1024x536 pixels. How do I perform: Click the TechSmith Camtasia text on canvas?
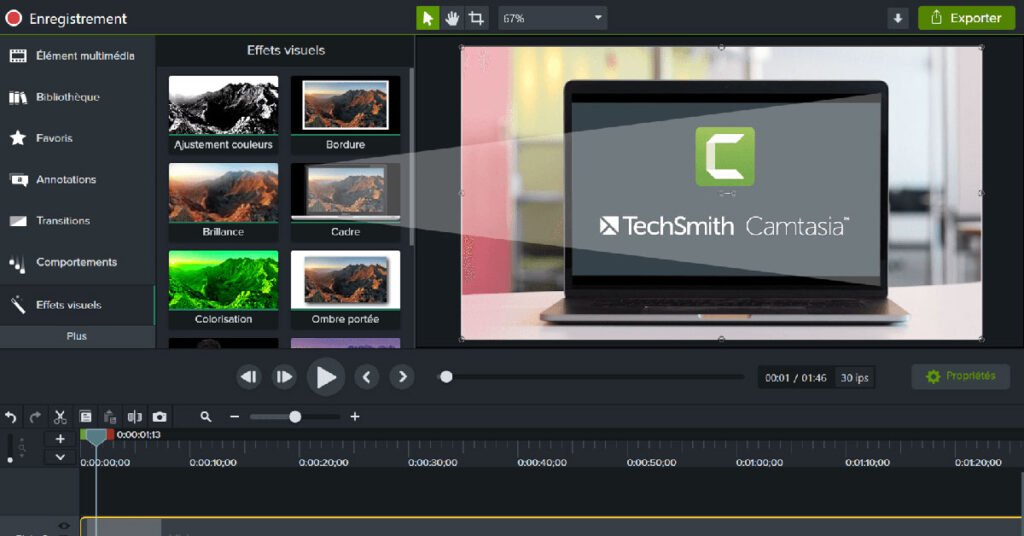724,226
